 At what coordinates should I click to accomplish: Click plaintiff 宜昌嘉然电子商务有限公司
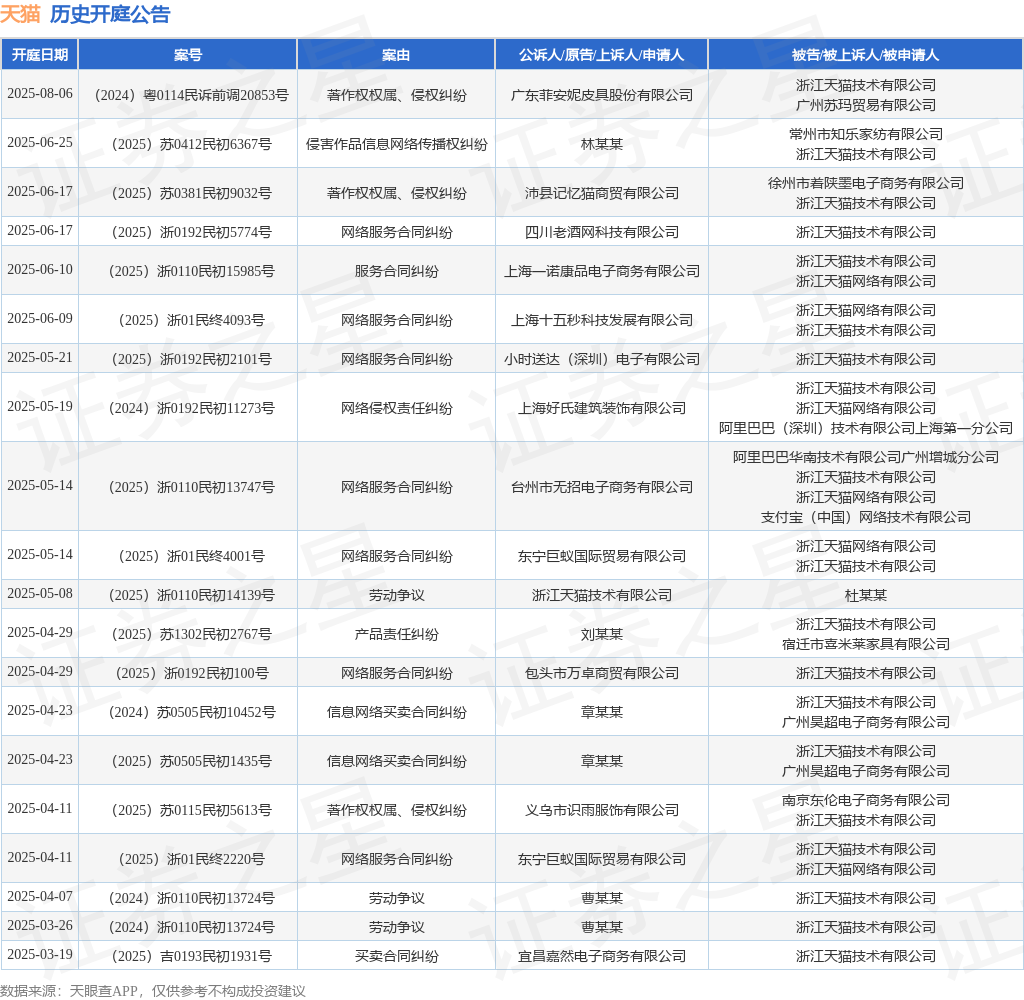pos(601,956)
